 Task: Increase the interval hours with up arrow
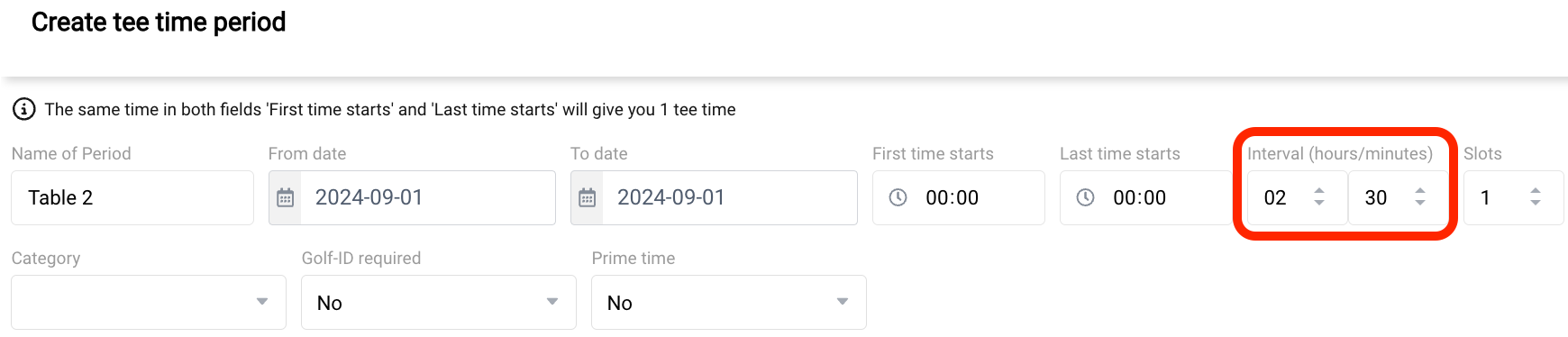pyautogui.click(x=1319, y=191)
